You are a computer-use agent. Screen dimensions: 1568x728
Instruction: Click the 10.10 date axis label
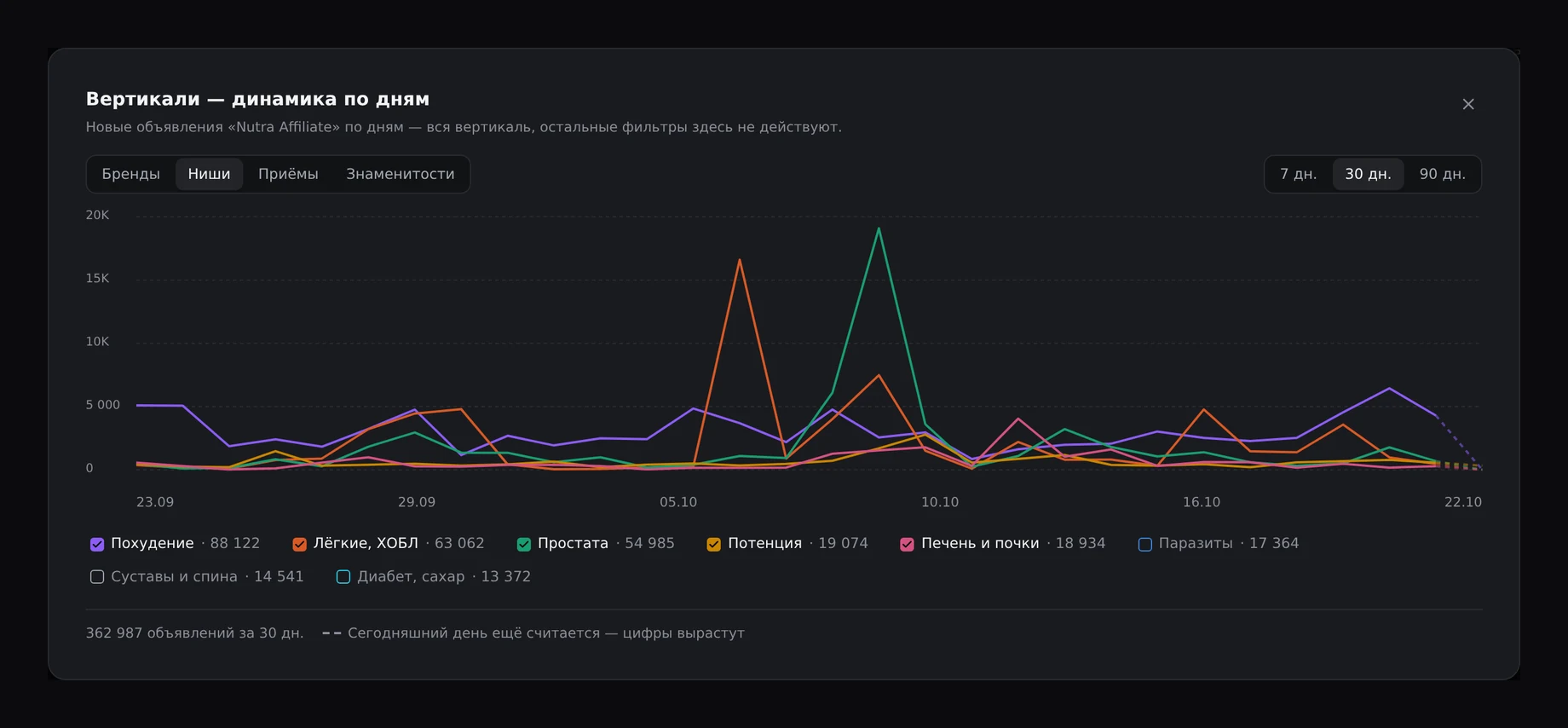coord(940,502)
